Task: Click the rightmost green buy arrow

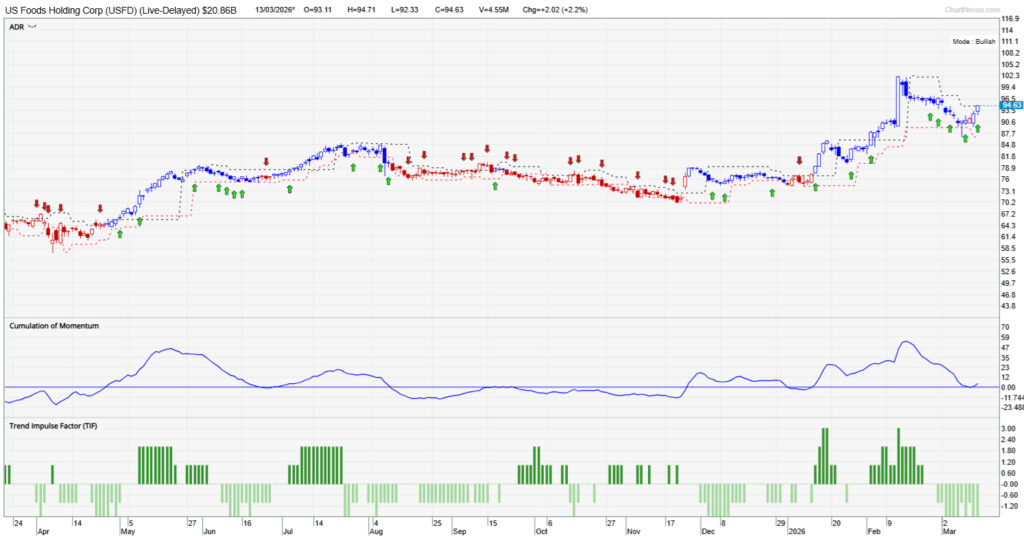Action: tap(977, 128)
